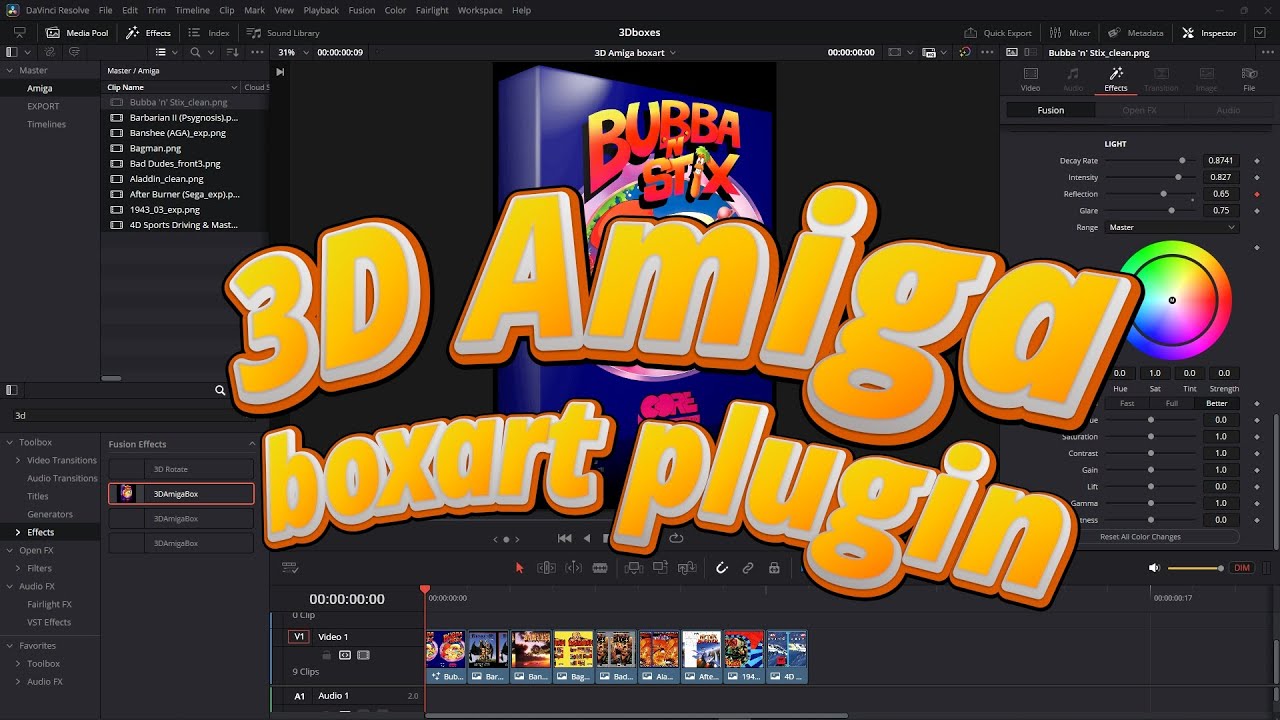
Task: Open the edit Index panel
Action: click(209, 33)
